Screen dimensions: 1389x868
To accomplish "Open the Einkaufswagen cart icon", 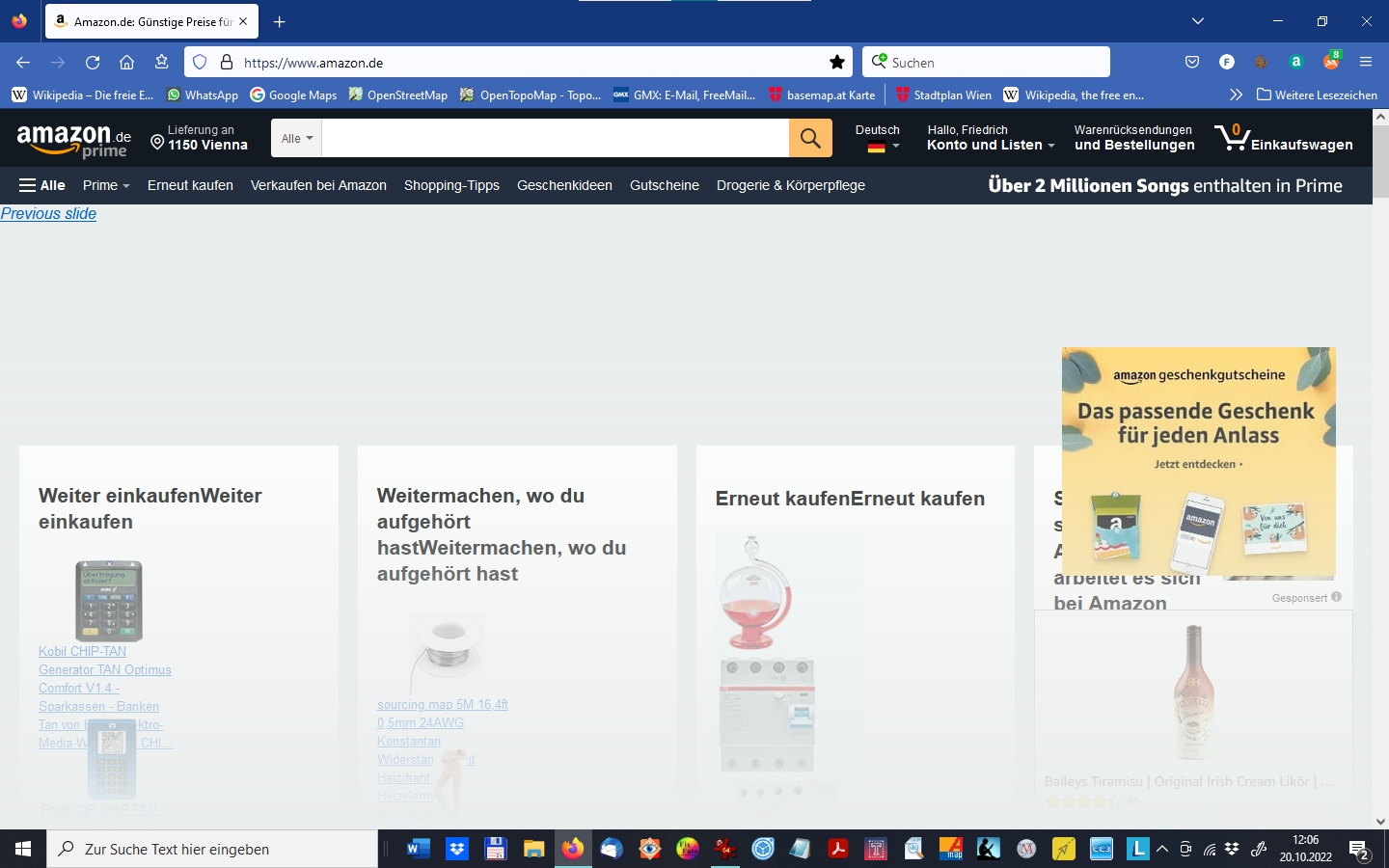I will (1283, 138).
